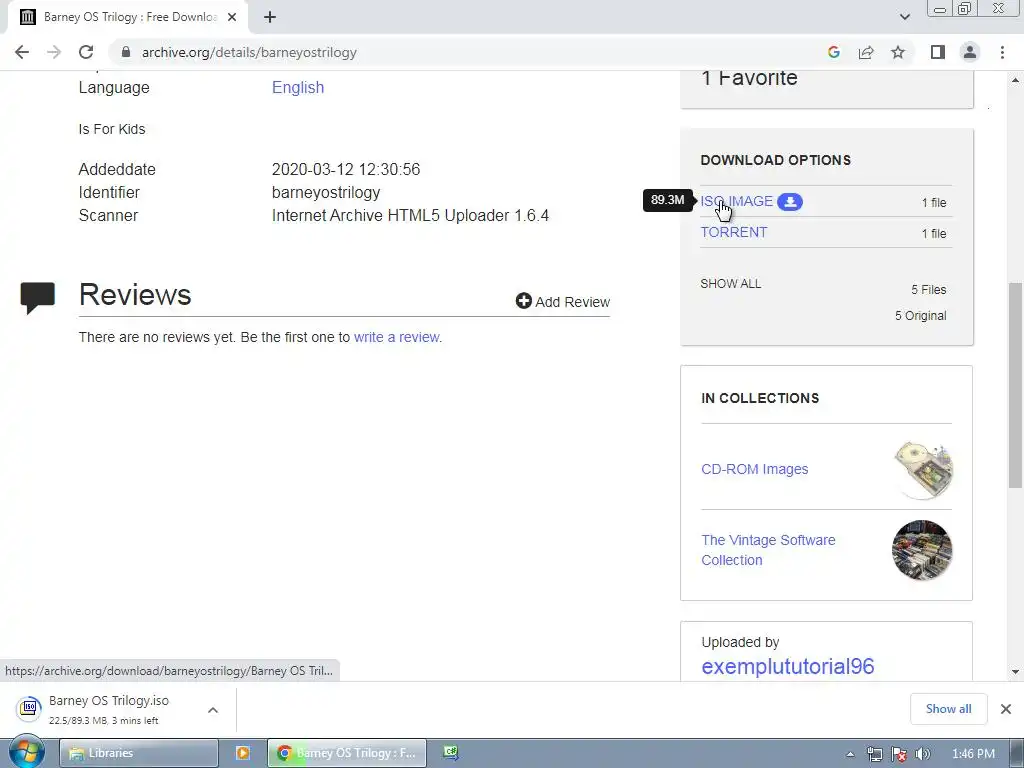Share this page via the share icon
The height and width of the screenshot is (768, 1024).
point(866,52)
